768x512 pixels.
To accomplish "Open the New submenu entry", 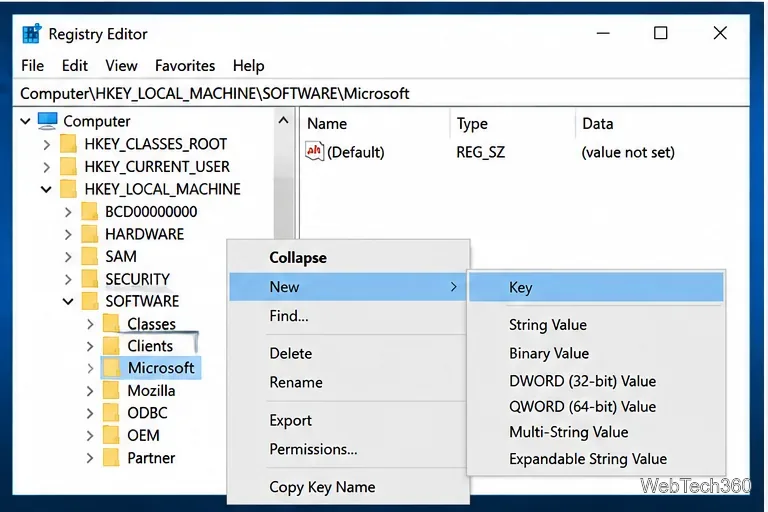I will pos(349,287).
